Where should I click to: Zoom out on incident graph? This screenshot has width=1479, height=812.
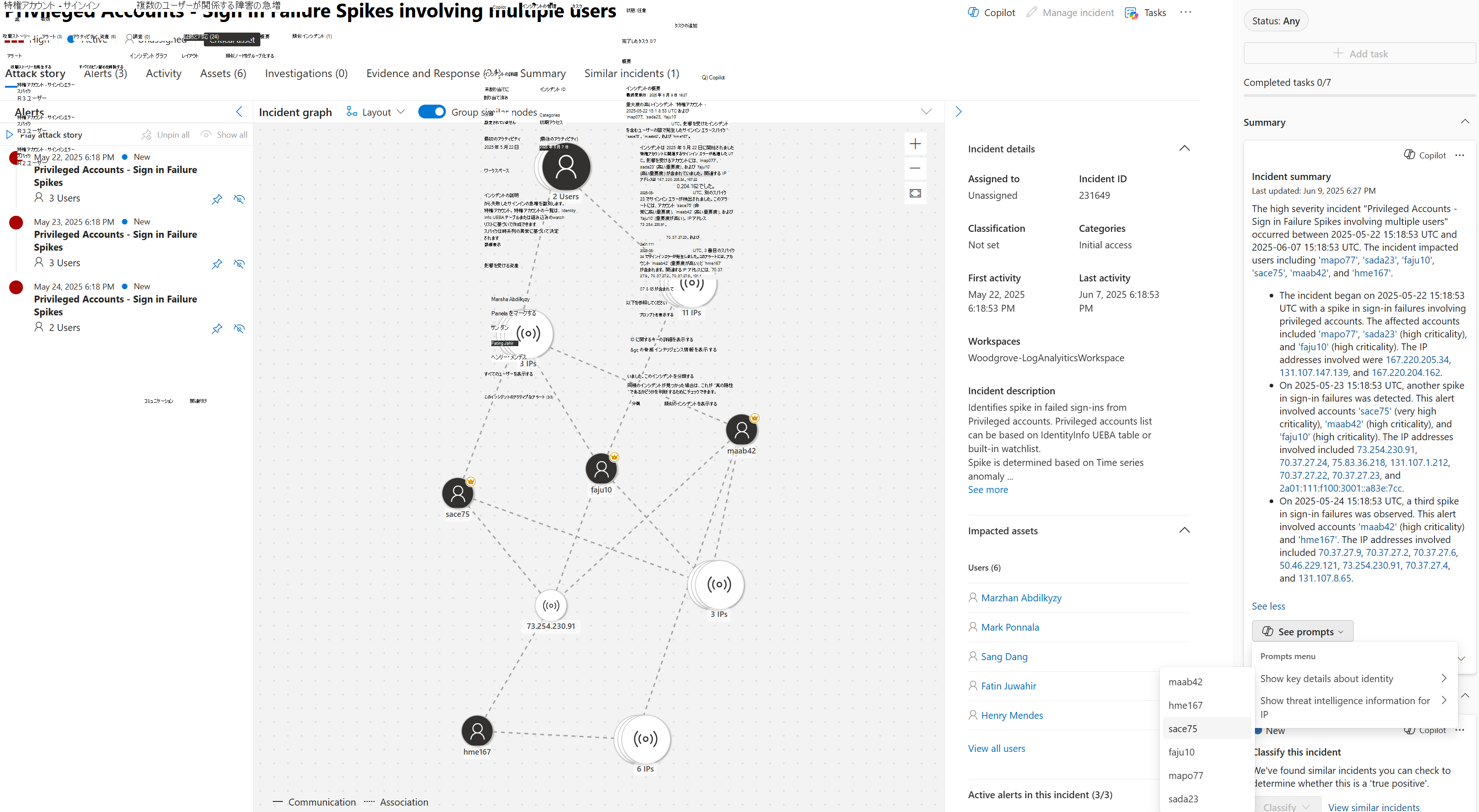click(915, 168)
